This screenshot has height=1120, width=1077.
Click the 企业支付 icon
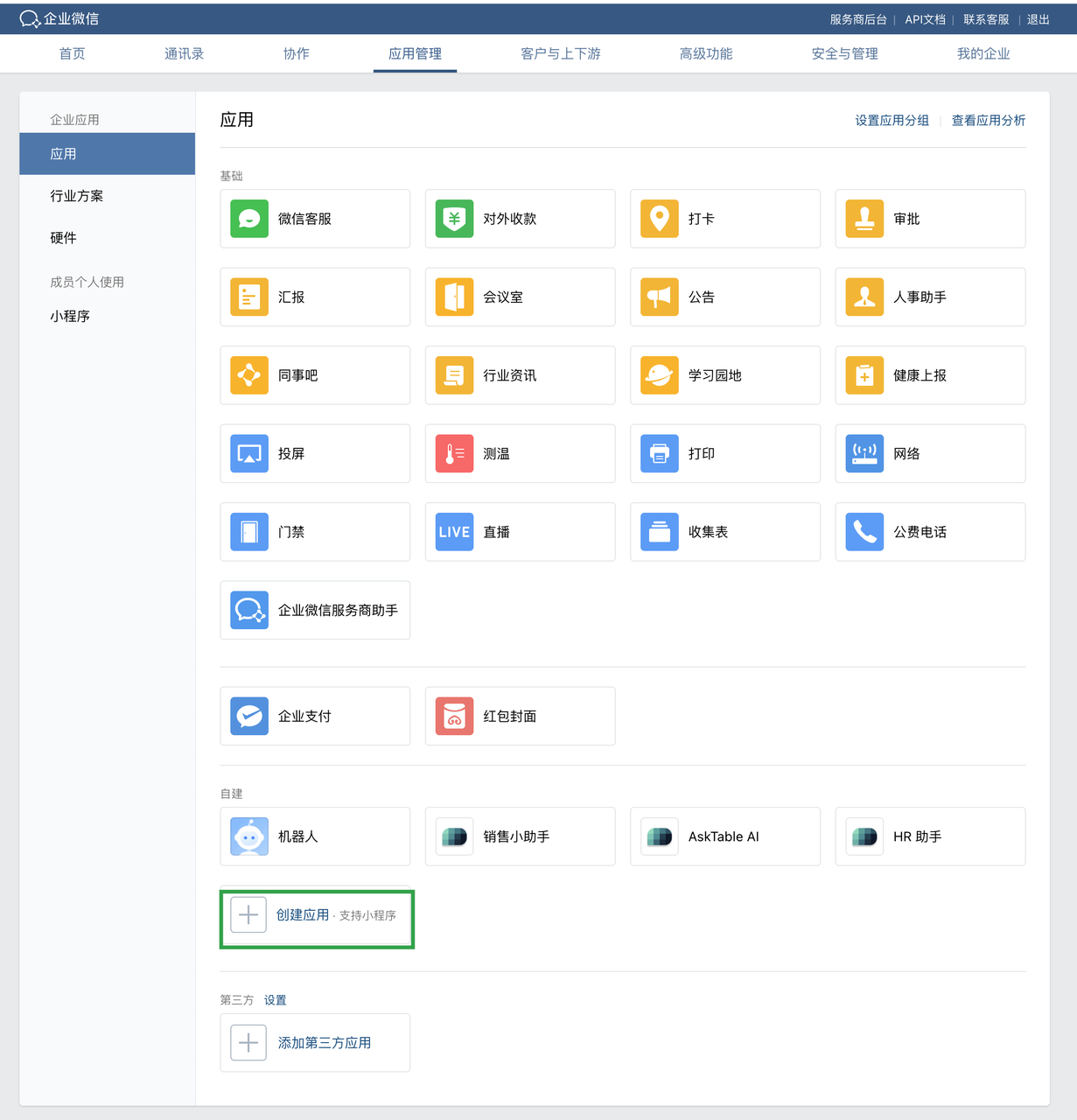pos(249,716)
